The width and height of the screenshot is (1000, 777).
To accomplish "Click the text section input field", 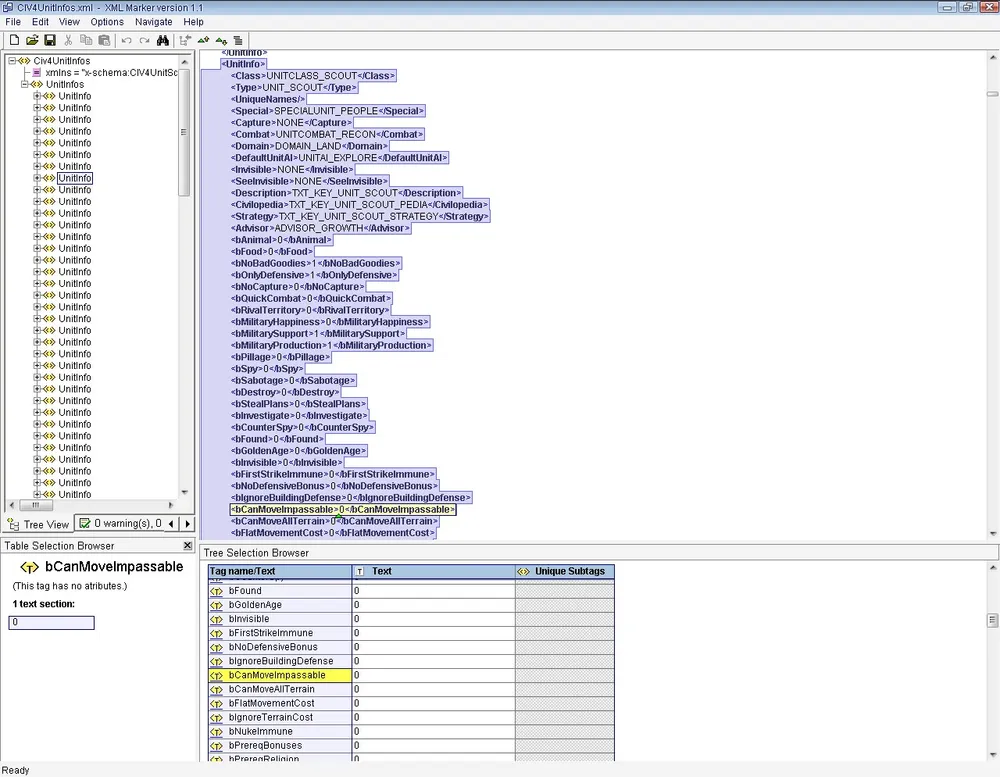I will pos(52,623).
